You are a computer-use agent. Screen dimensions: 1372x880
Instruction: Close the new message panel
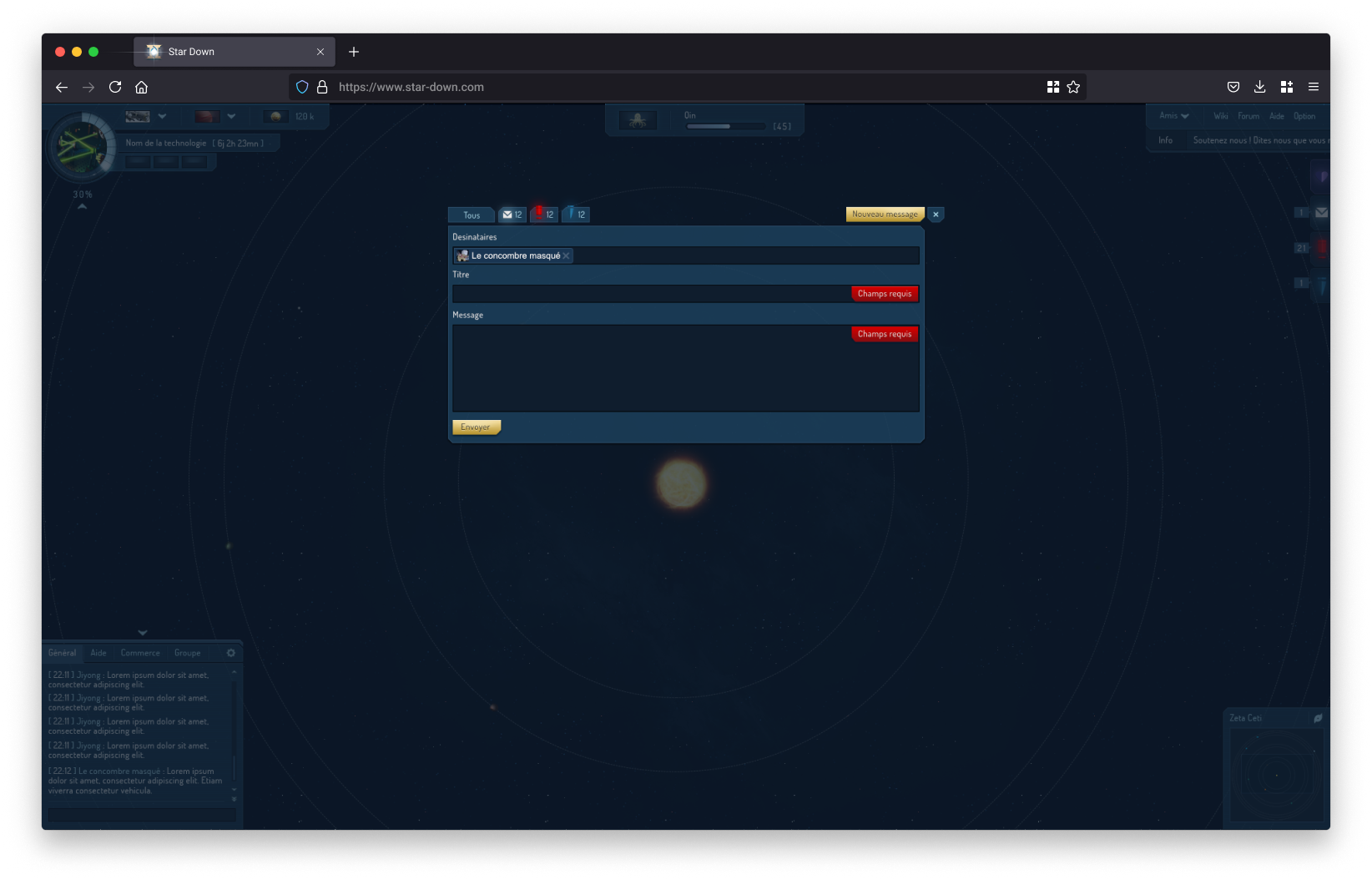pos(936,215)
